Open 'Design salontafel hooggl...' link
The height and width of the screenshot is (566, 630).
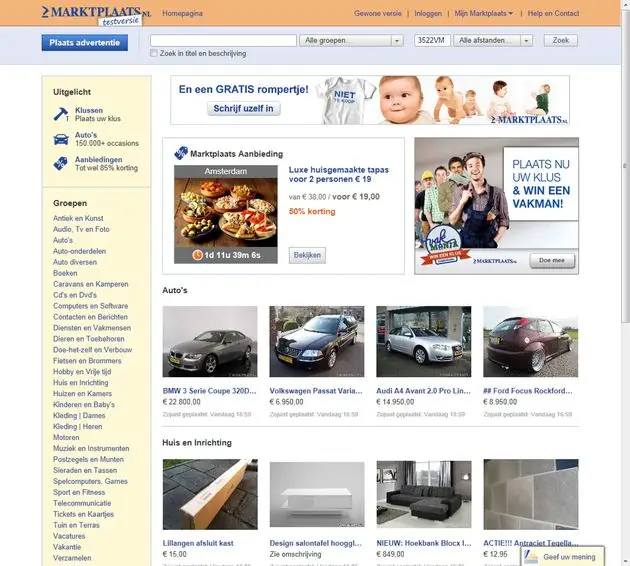point(315,543)
